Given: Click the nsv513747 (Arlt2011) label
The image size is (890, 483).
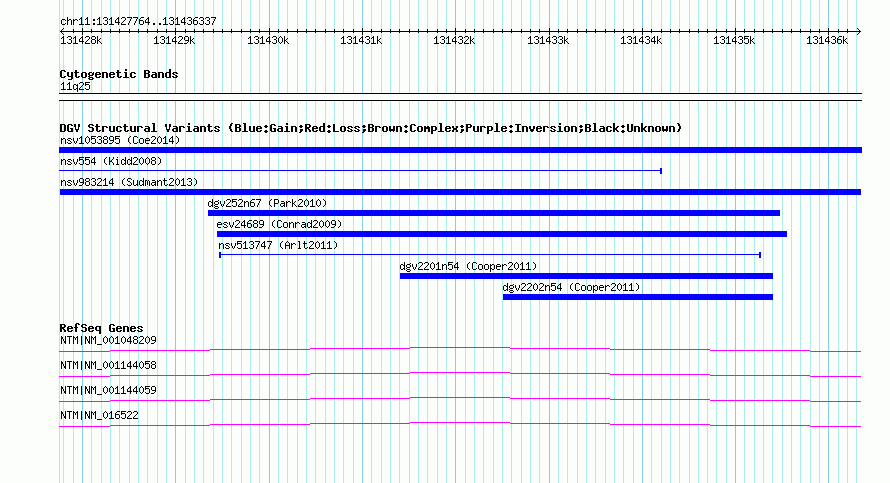Looking at the screenshot, I should pos(278,245).
